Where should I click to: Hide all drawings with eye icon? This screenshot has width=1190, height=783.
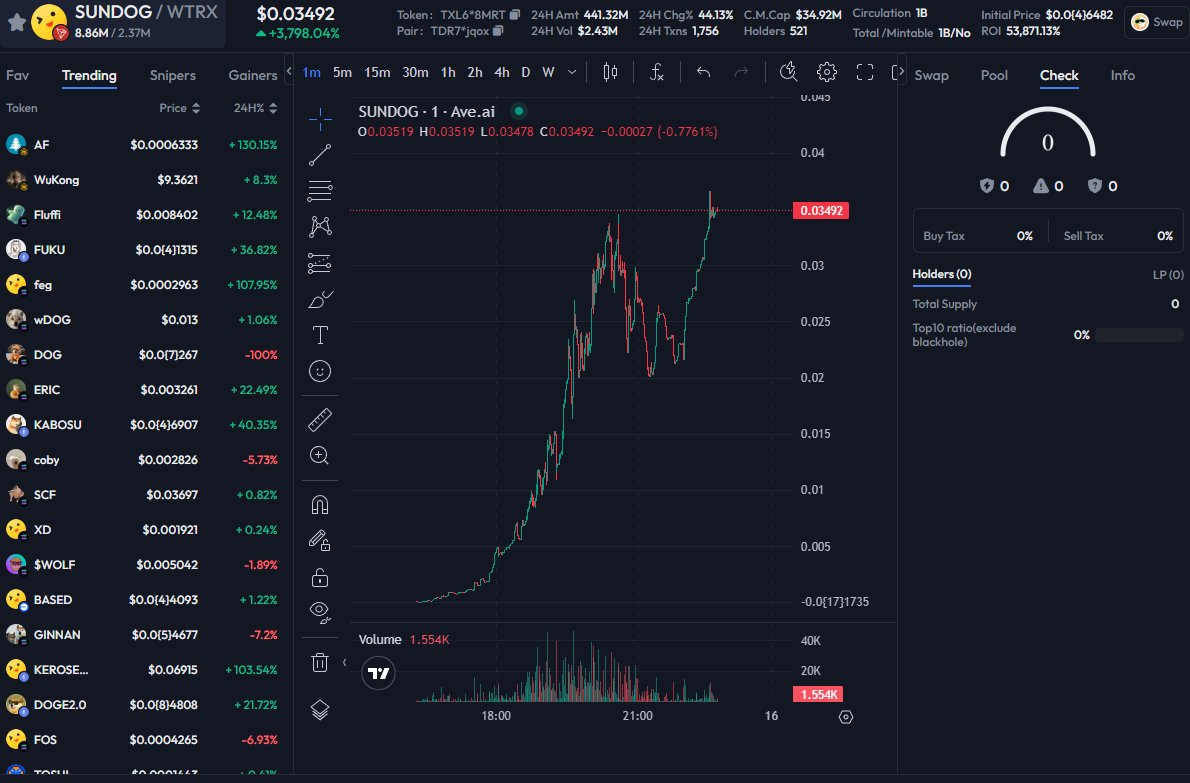(320, 612)
